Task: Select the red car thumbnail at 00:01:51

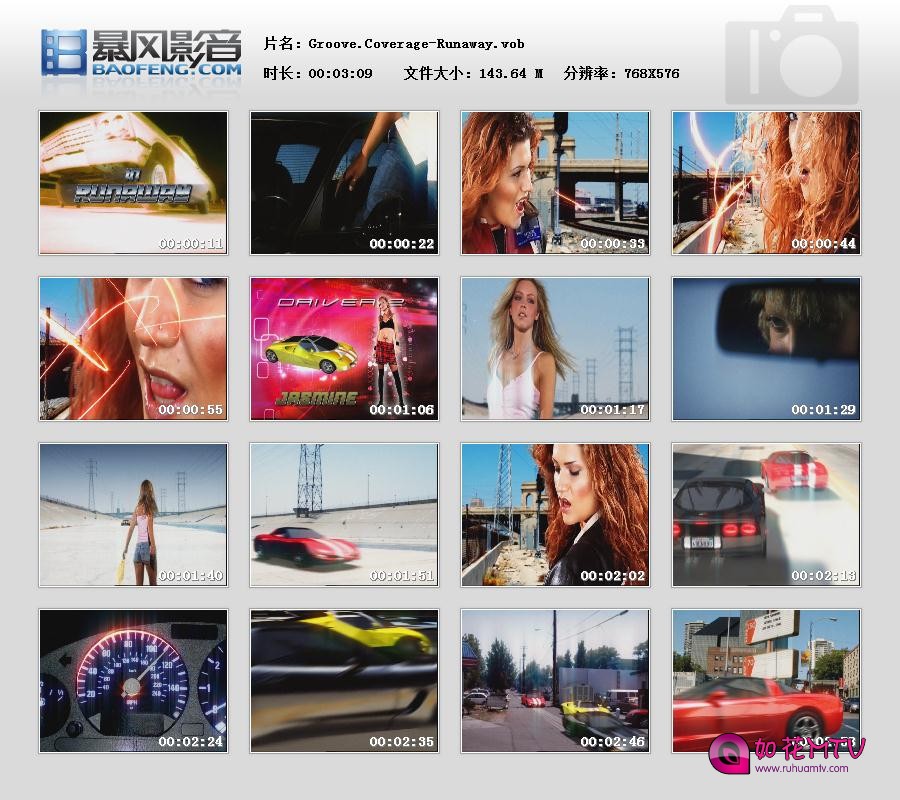Action: coord(344,515)
